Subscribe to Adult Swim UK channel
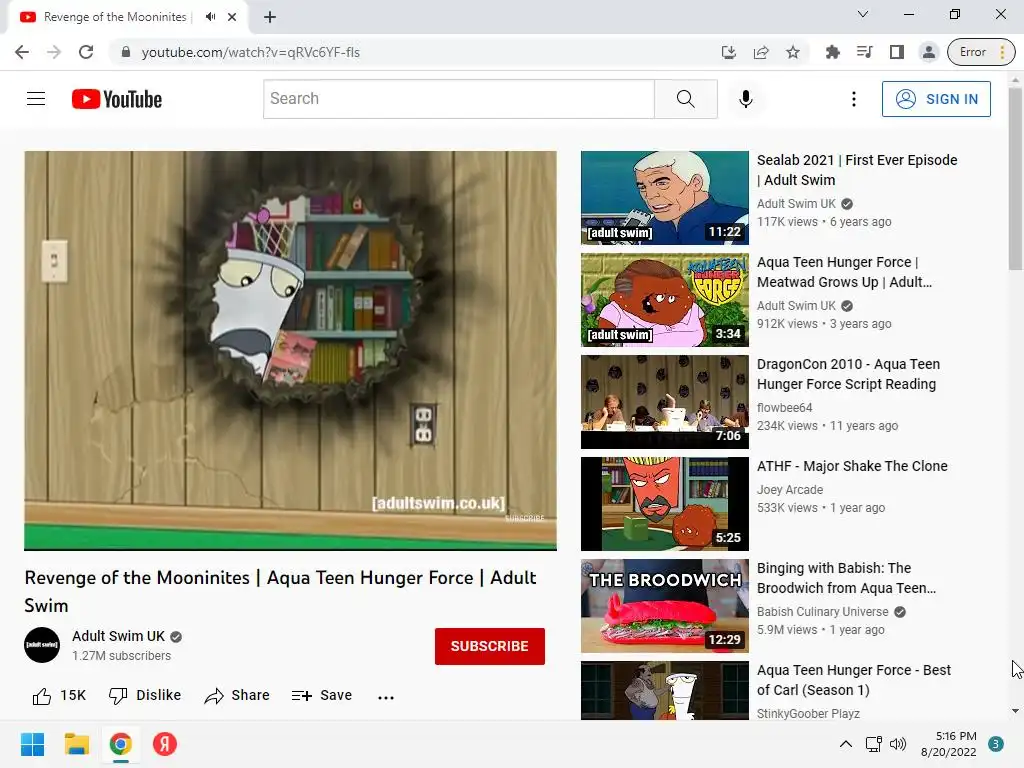1024x768 pixels. [490, 646]
